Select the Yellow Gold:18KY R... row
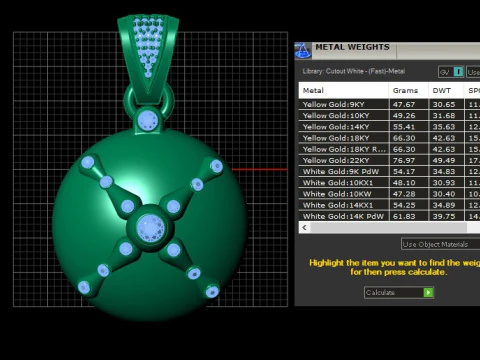The image size is (480, 360). [x=389, y=149]
